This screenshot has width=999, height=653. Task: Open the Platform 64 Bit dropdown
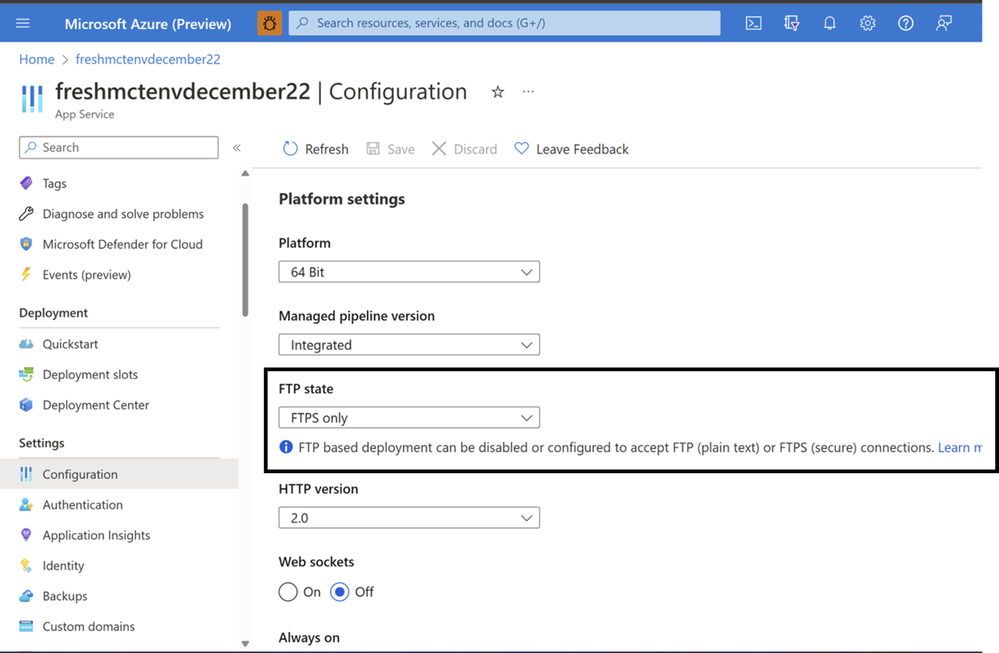coord(409,272)
